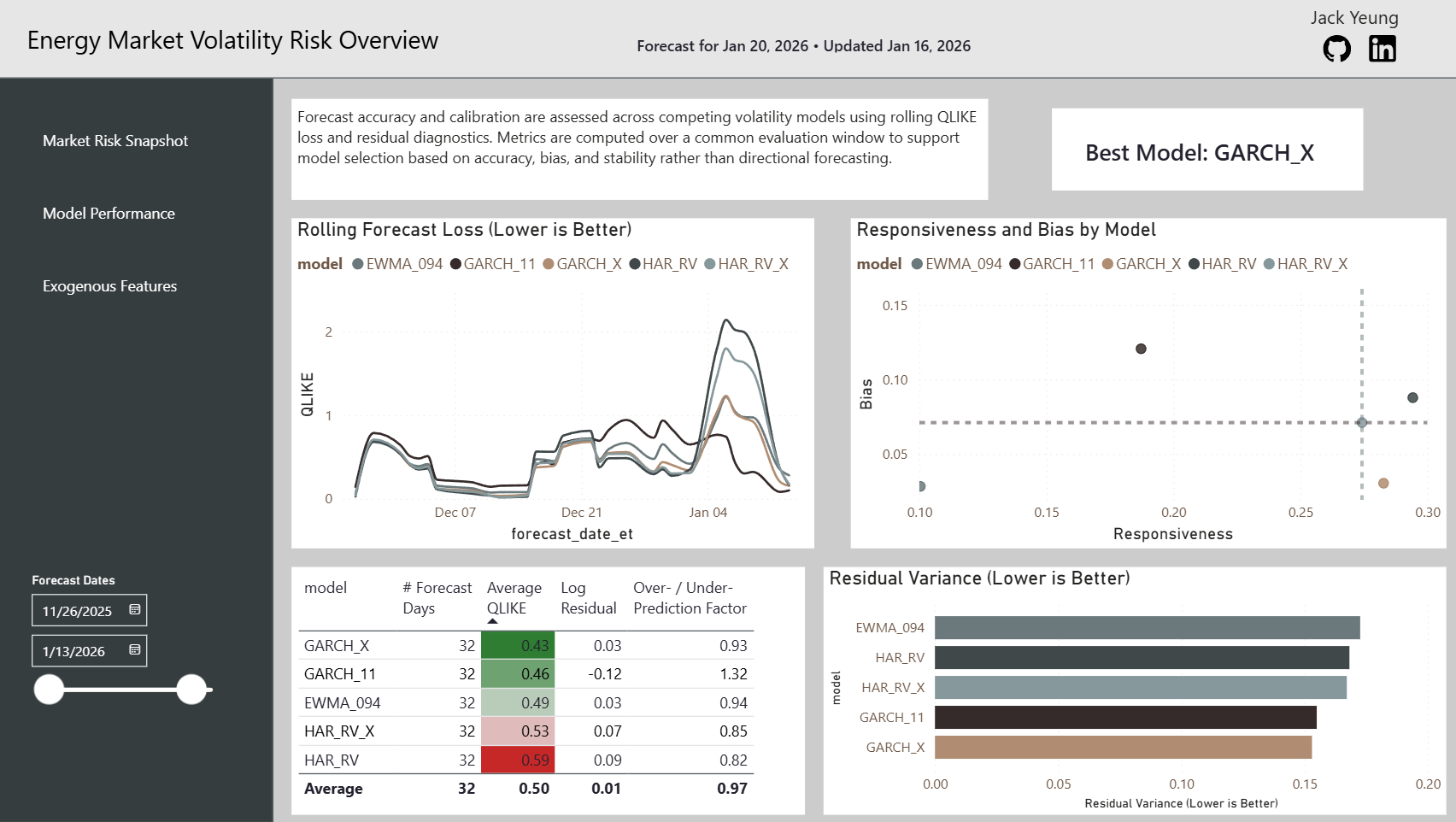
Task: Select GARCH_11 legend marker in Rolling Forecast Loss
Action: (456, 264)
